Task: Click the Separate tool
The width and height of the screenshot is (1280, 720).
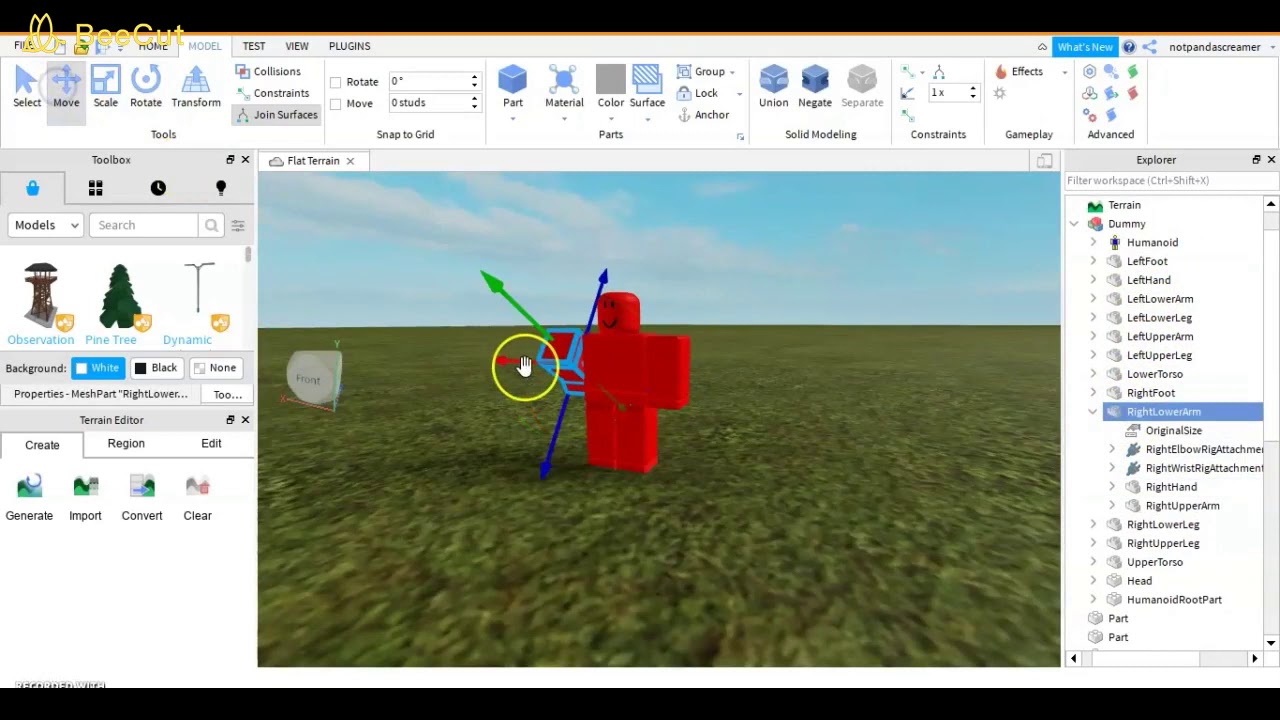Action: (x=862, y=87)
